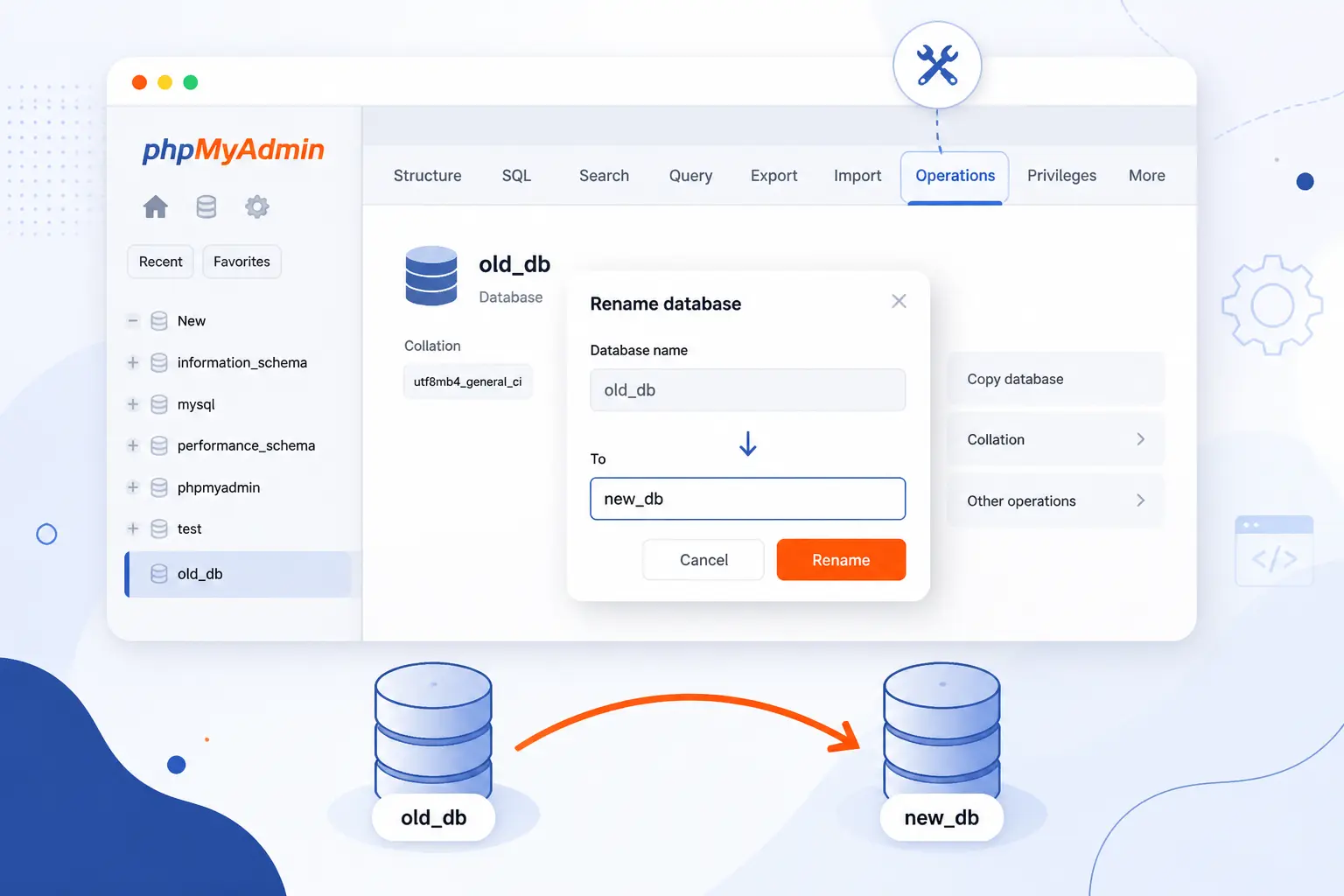Switch to the Import tab
This screenshot has width=1344, height=896.
coord(857,176)
